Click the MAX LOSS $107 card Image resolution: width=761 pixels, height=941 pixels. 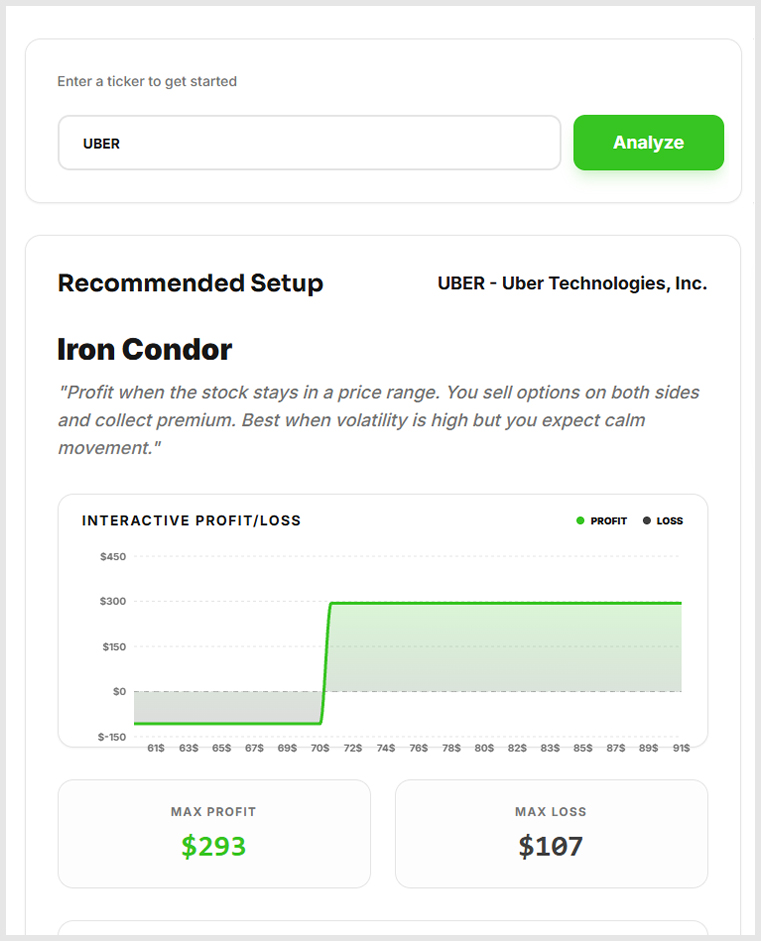551,833
